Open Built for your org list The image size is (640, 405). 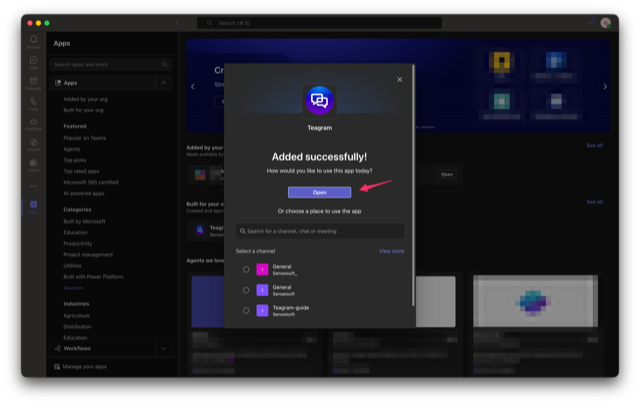83,110
